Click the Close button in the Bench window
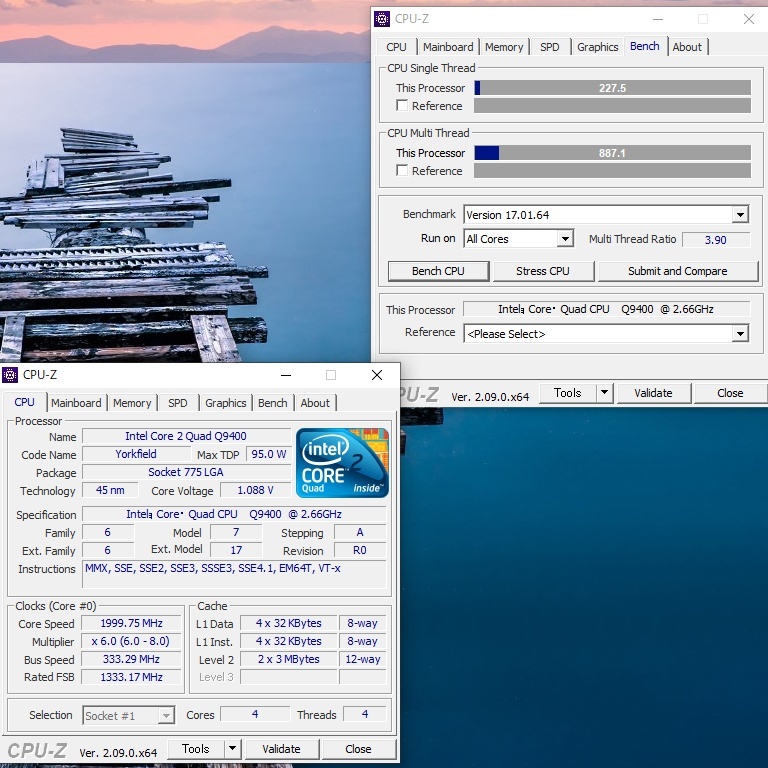The width and height of the screenshot is (768, 768). pyautogui.click(x=730, y=393)
